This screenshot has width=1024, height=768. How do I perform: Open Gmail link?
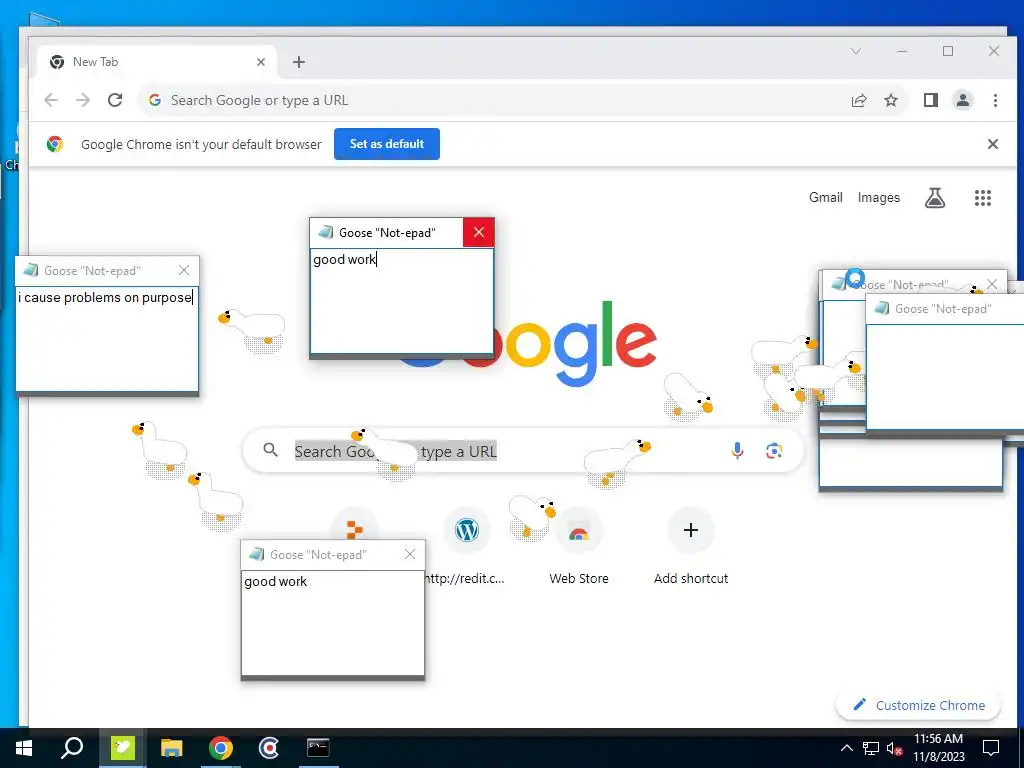tap(825, 197)
